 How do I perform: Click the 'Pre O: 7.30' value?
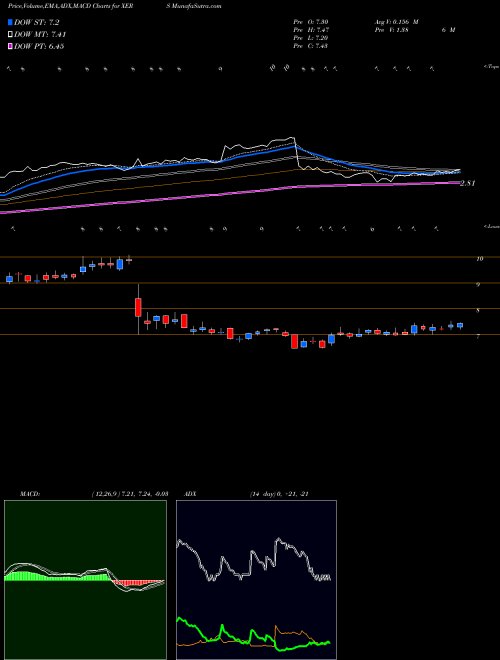(x=311, y=22)
